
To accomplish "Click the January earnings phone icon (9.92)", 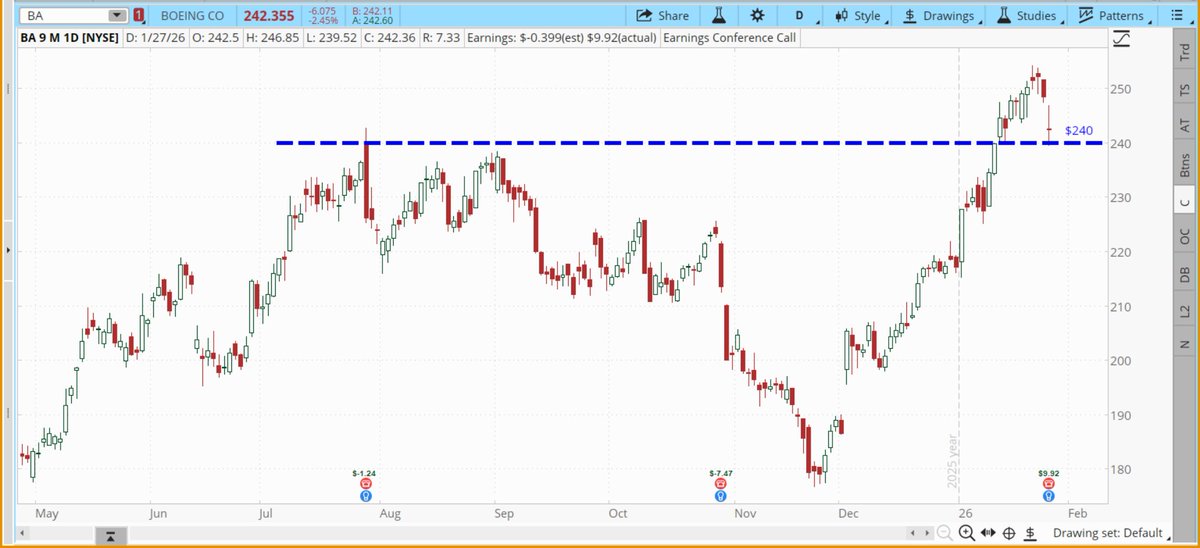I will pos(1048,483).
